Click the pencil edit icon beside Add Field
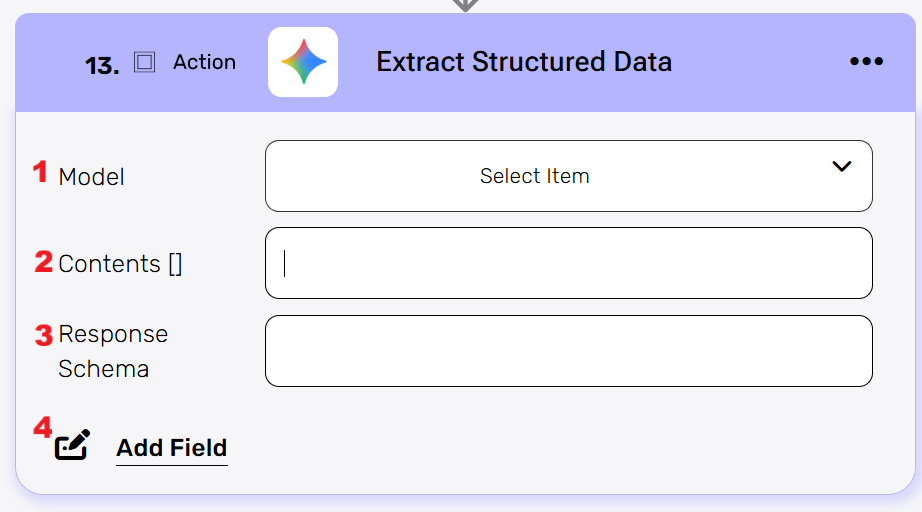 click(x=72, y=446)
